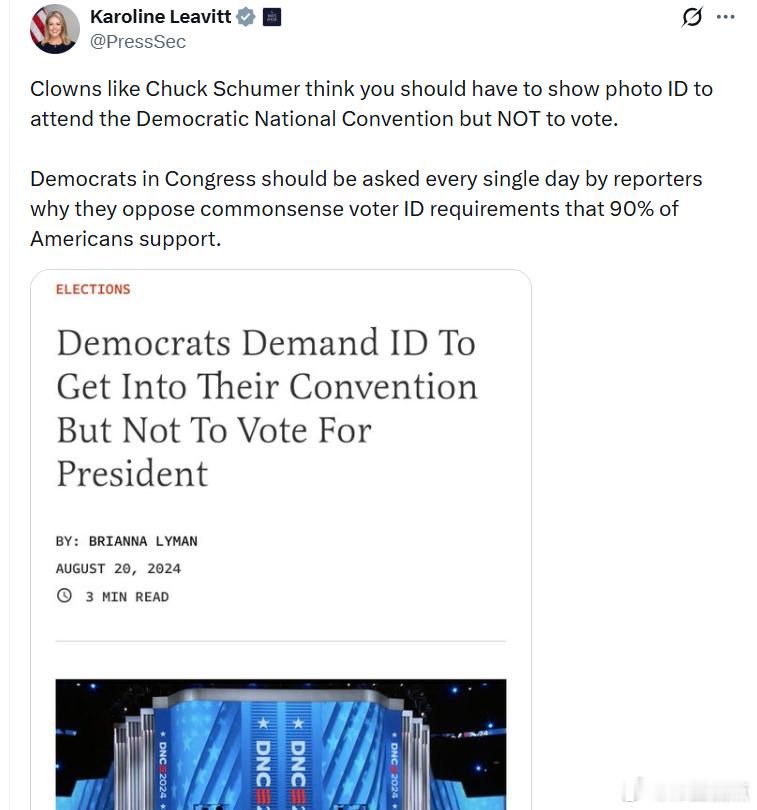Click the August 20, 2024 article date
This screenshot has width=757, height=810.
[x=118, y=568]
